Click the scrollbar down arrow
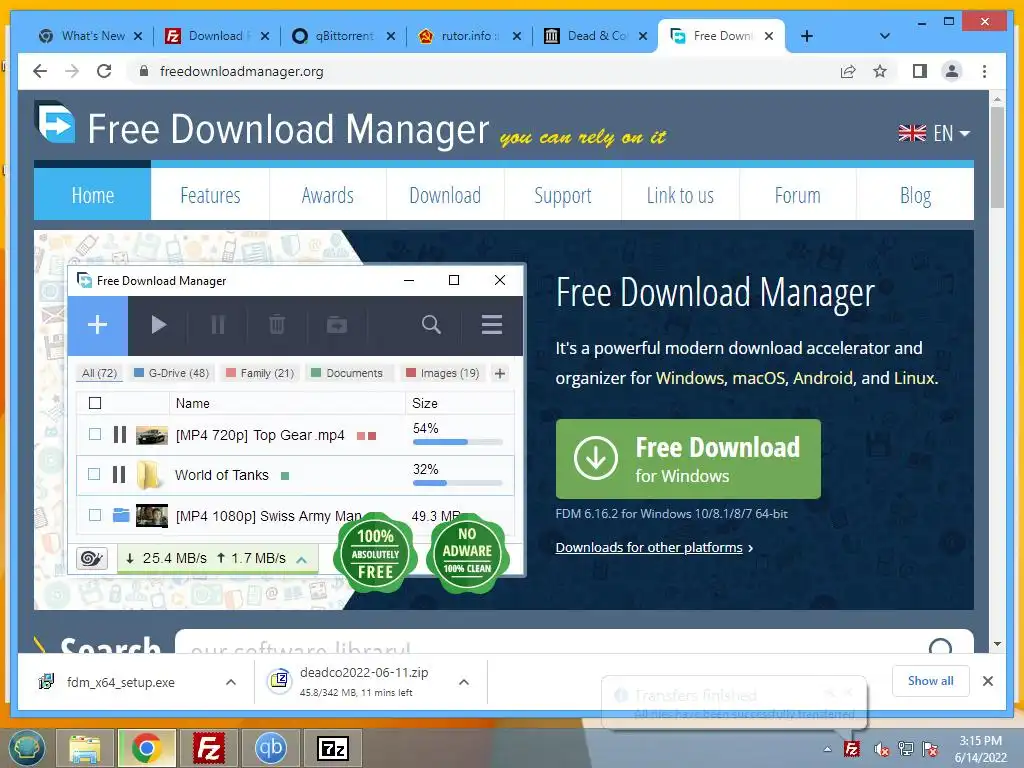 click(x=997, y=644)
